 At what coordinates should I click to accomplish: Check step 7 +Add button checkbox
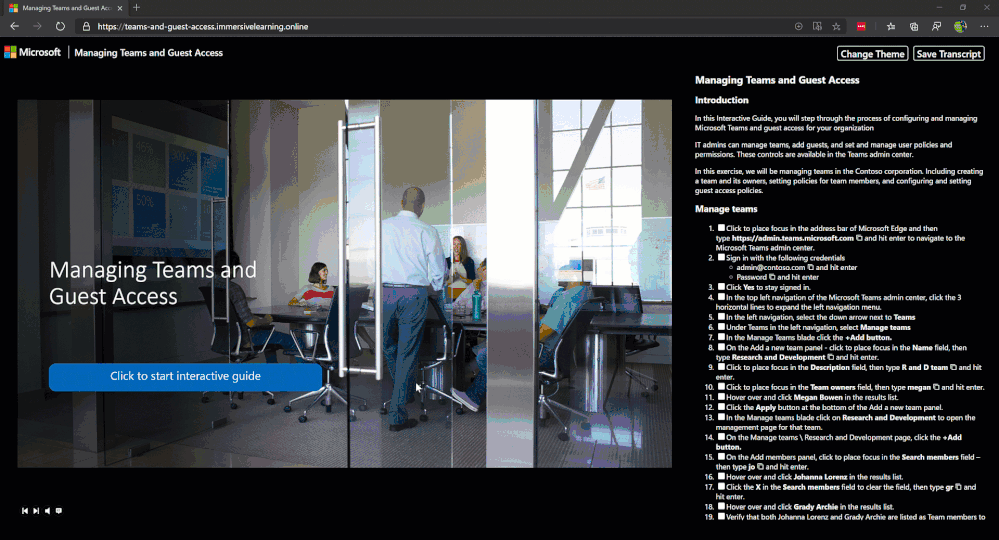click(721, 337)
